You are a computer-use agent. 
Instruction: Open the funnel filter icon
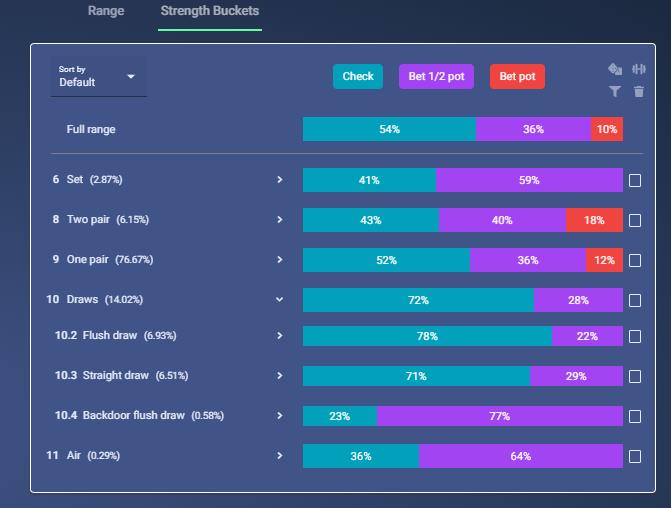tap(615, 91)
